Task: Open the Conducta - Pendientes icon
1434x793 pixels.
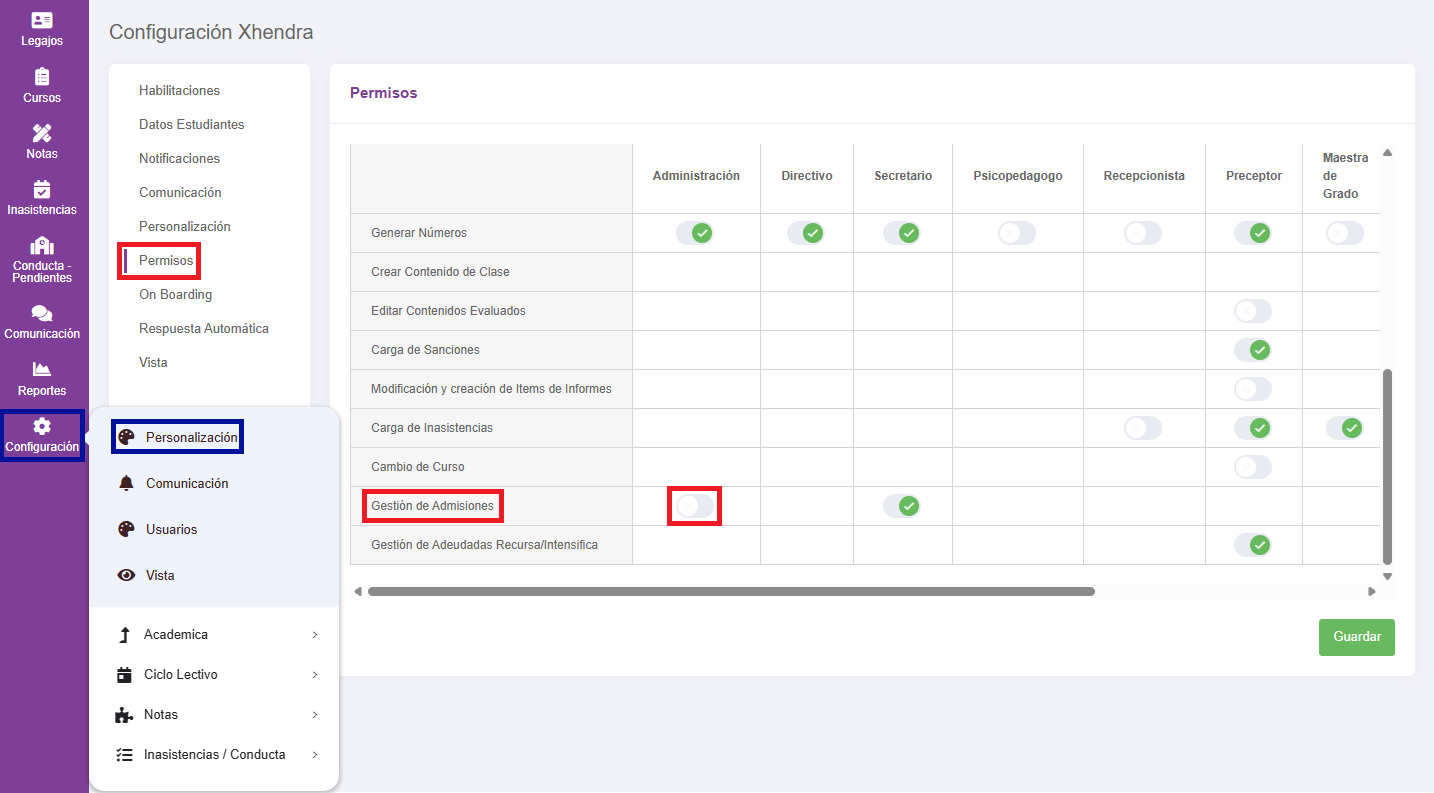Action: (x=42, y=246)
